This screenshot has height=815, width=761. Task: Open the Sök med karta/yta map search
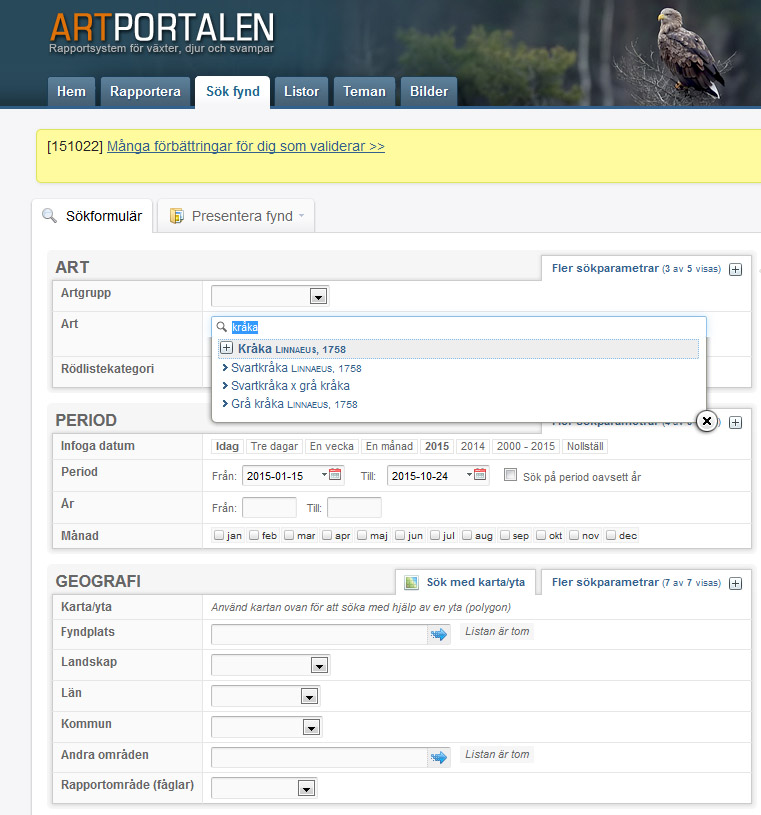[x=466, y=582]
